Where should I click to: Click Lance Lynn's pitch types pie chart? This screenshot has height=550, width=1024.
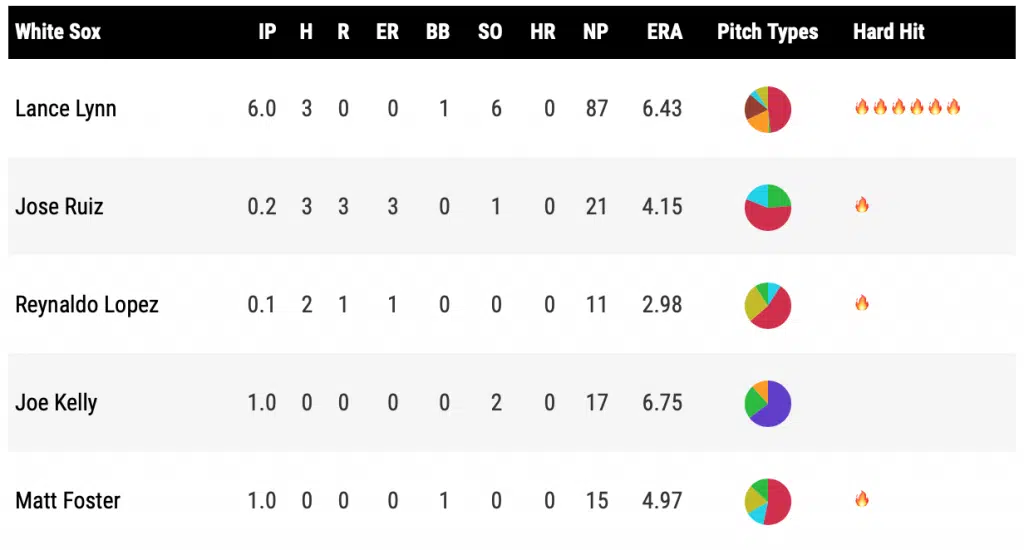coord(768,108)
